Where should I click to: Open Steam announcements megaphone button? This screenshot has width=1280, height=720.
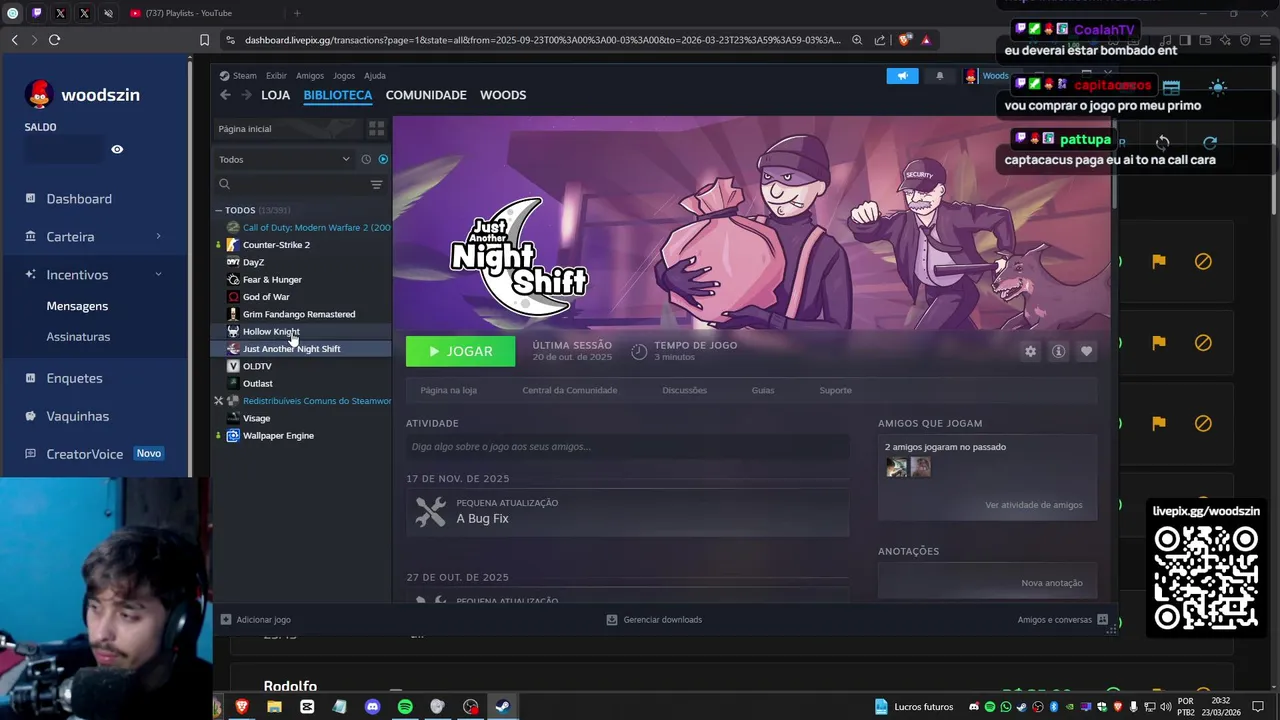pyautogui.click(x=902, y=76)
